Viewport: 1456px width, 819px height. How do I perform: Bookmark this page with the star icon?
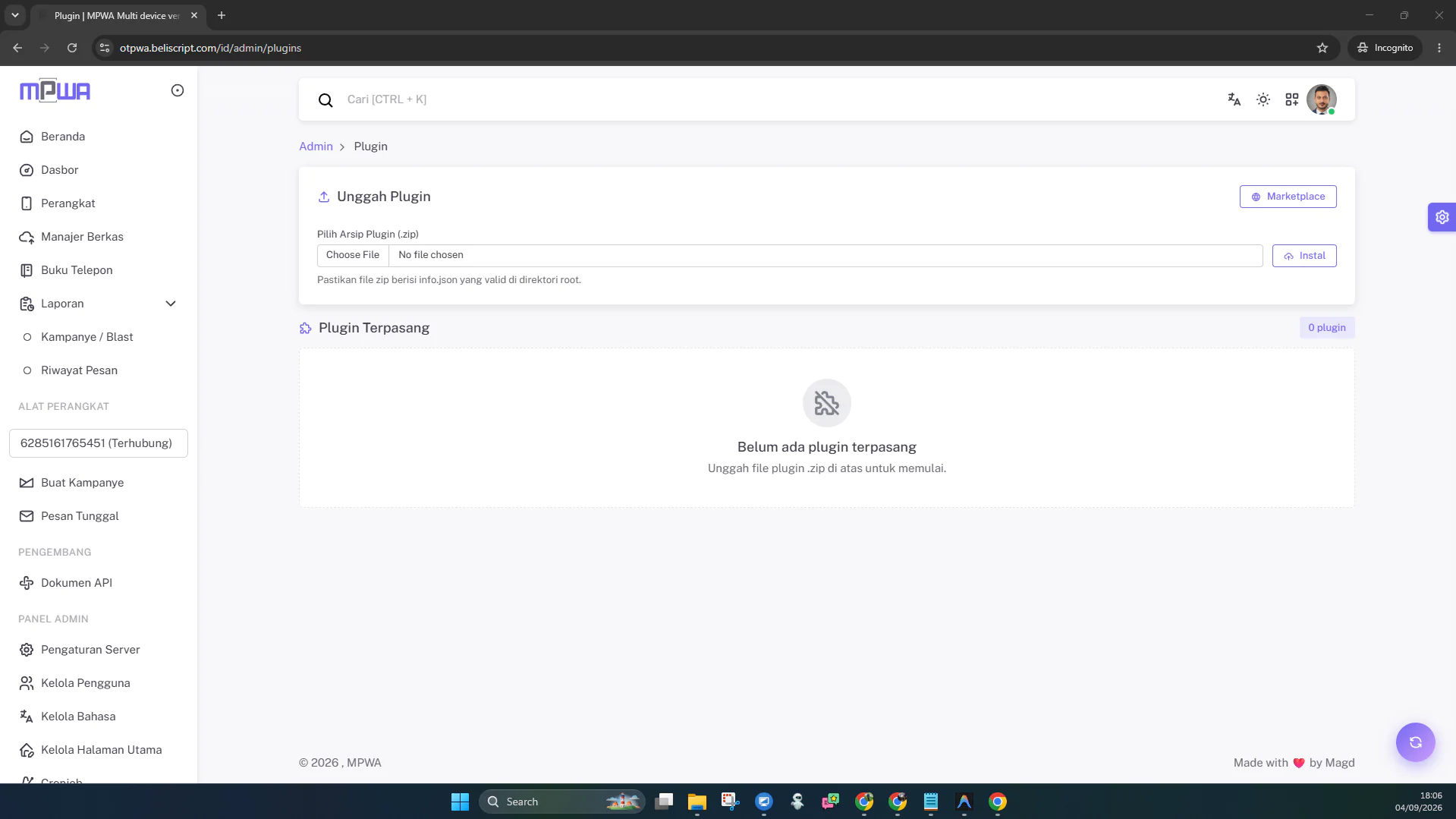1322,48
